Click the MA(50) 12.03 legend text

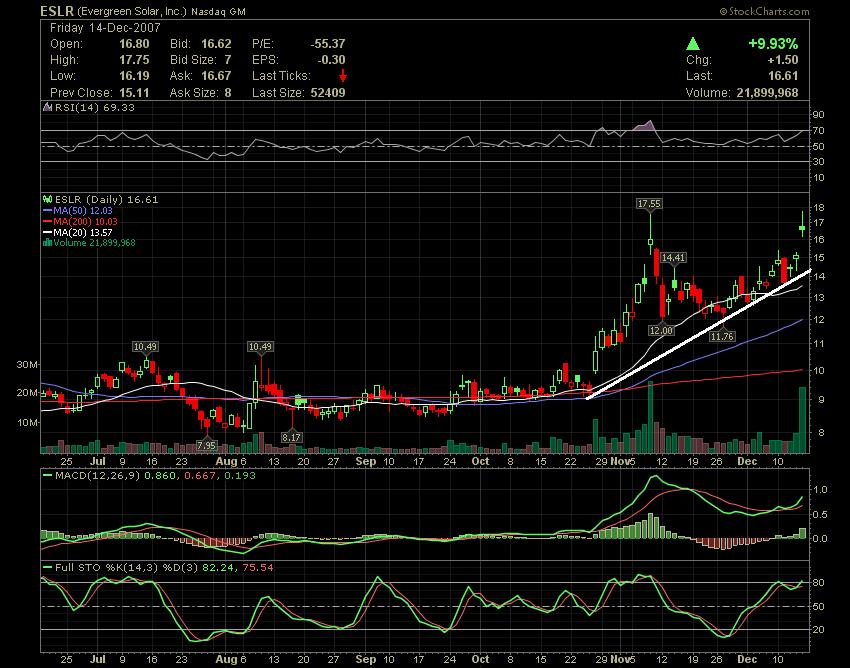(83, 211)
